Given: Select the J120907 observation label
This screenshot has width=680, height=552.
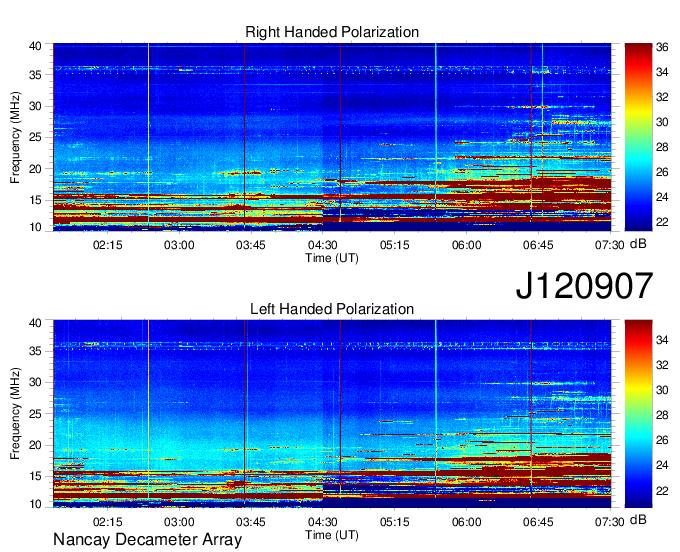Looking at the screenshot, I should [584, 285].
